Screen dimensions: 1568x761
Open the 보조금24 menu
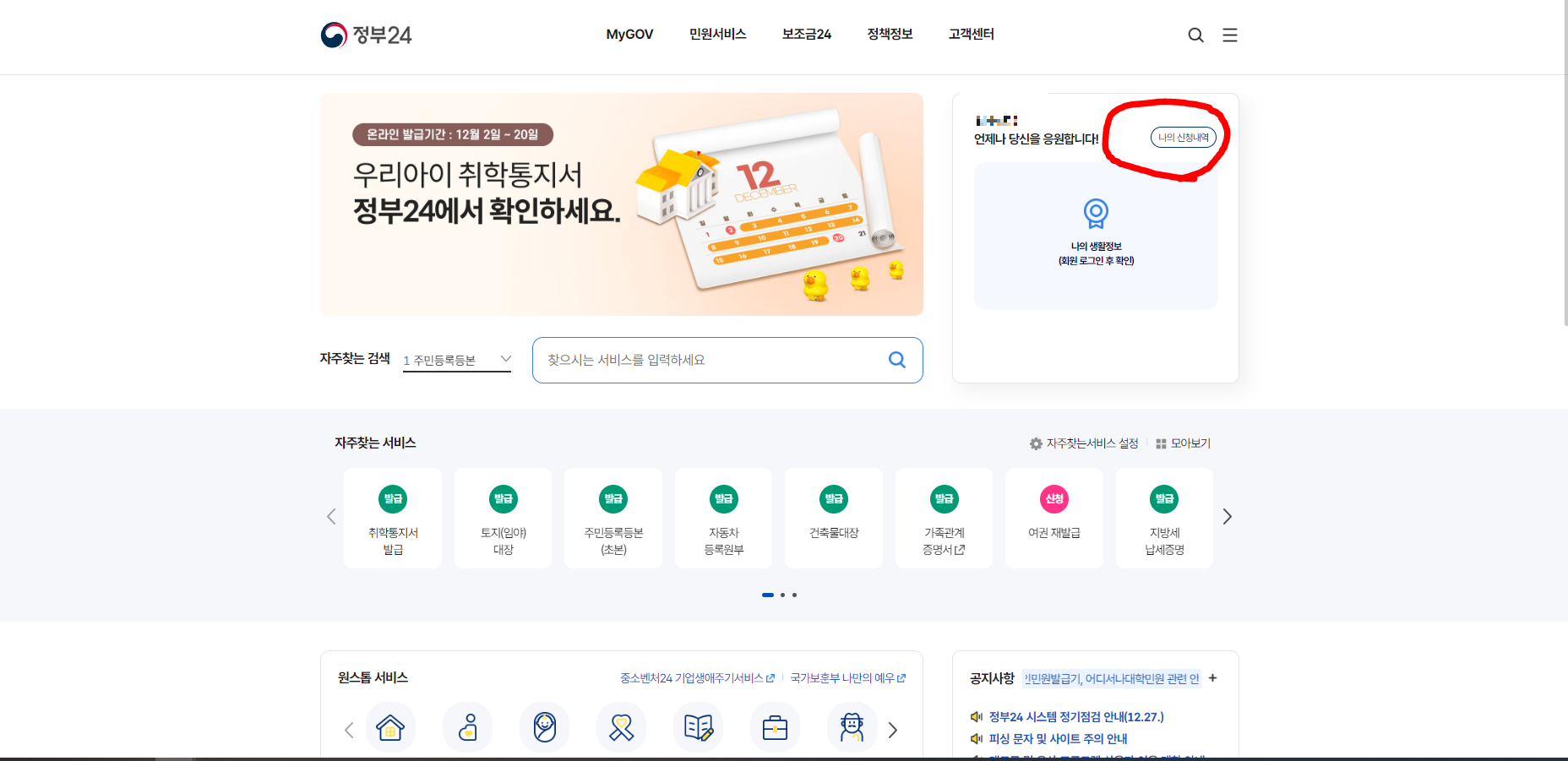(x=806, y=35)
